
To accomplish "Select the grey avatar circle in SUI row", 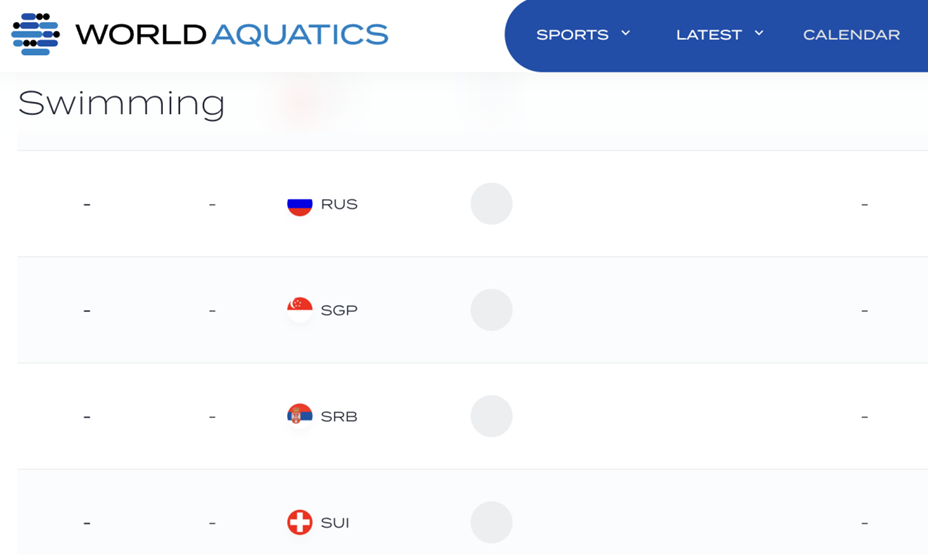I will [x=491, y=522].
